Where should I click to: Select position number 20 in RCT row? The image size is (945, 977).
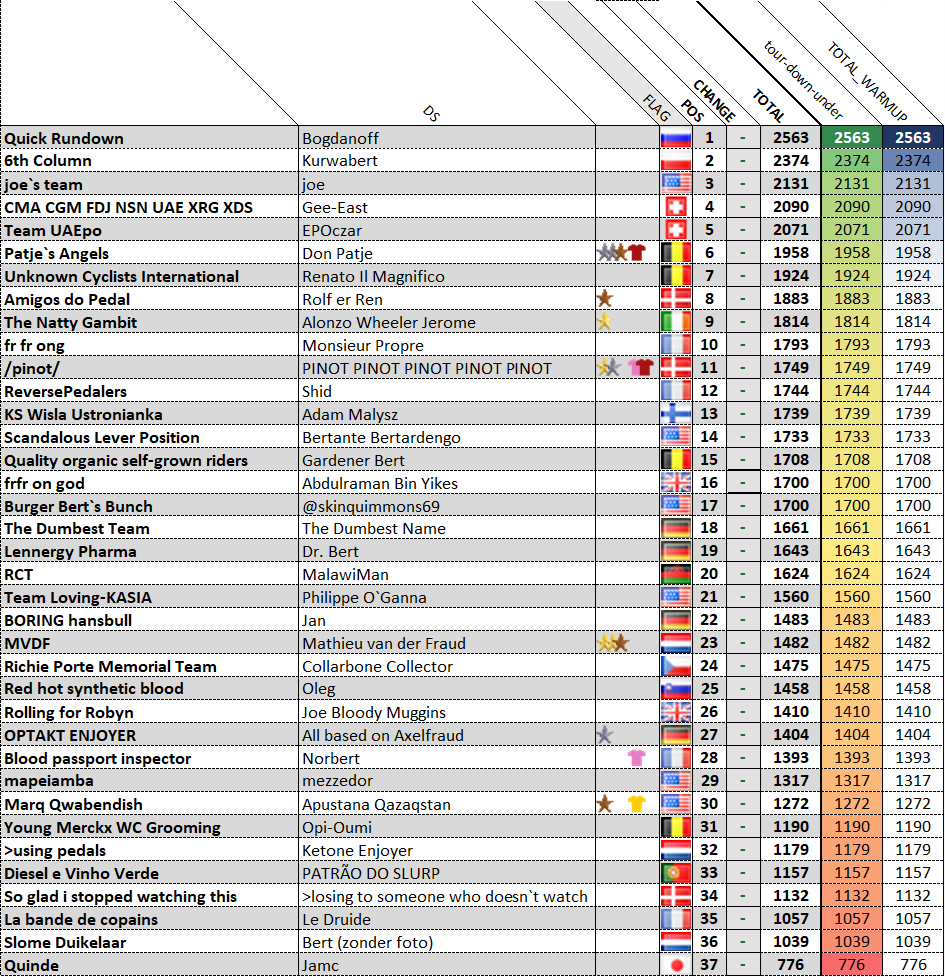(709, 573)
